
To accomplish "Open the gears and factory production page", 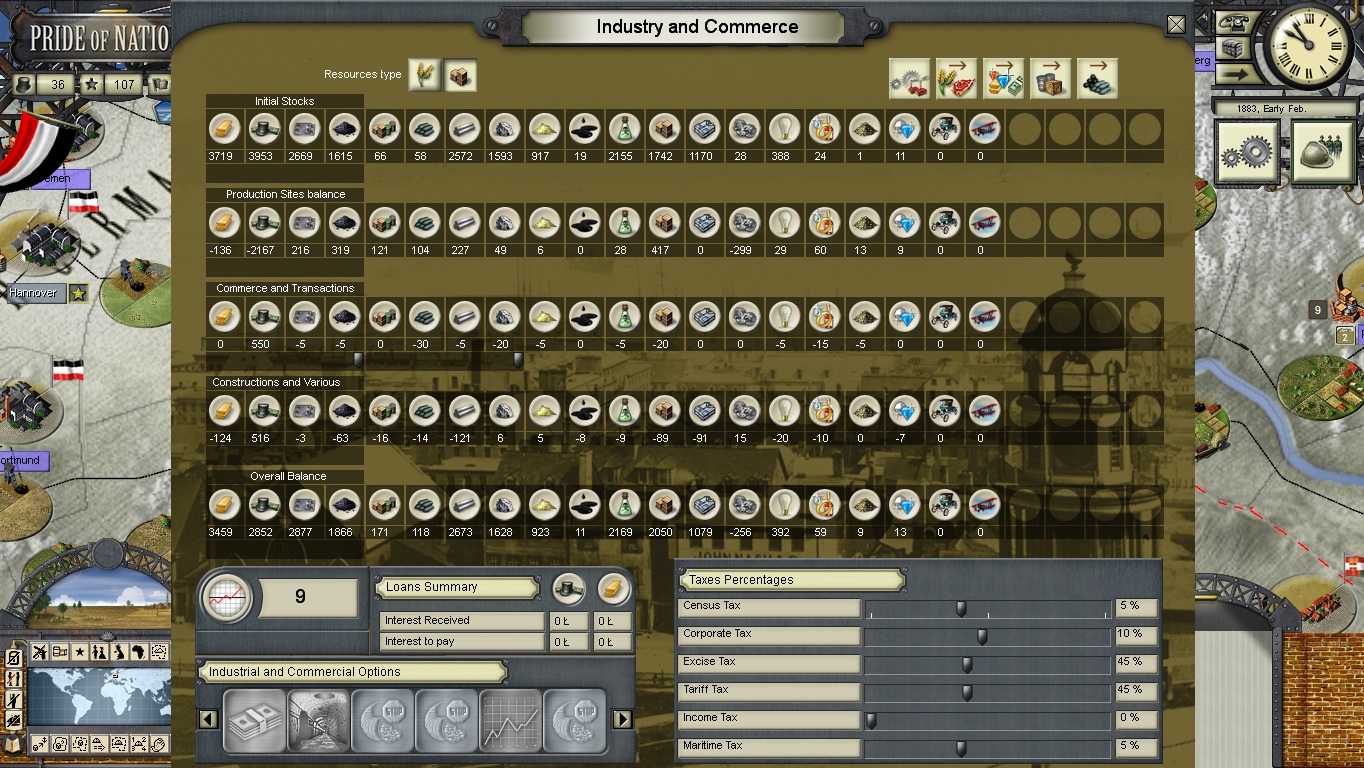I will click(x=908, y=79).
